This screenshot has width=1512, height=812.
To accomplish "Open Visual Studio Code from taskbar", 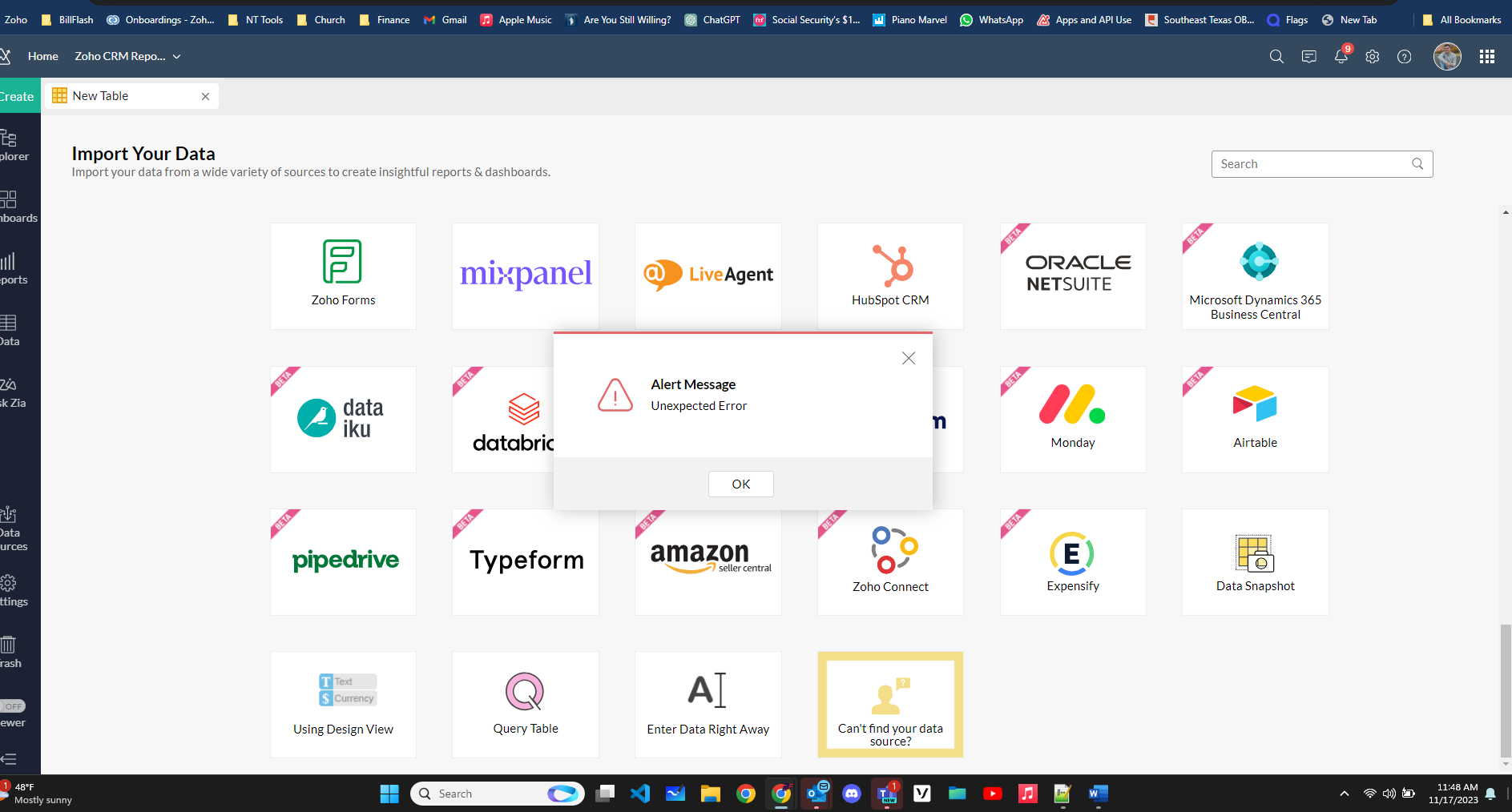I will point(640,794).
